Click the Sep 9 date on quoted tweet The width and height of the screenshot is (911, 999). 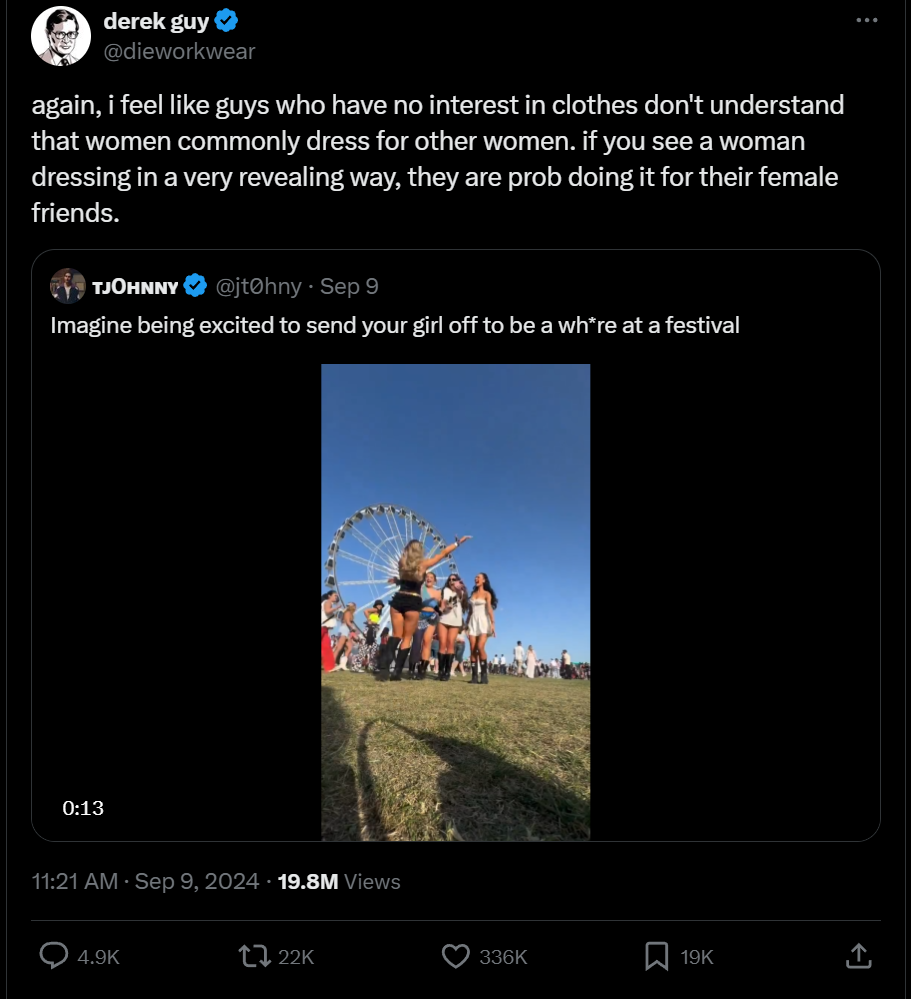tap(349, 287)
